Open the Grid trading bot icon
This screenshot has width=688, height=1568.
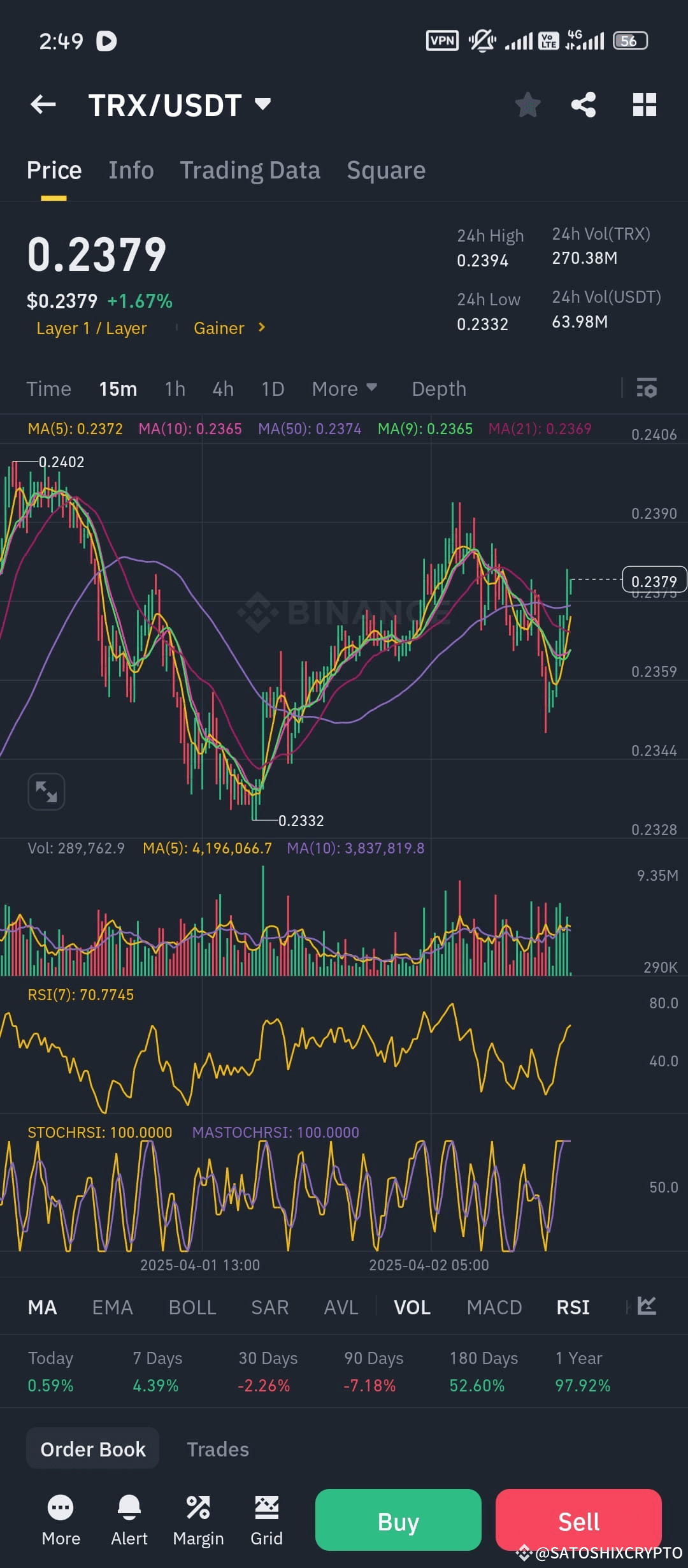pyautogui.click(x=266, y=1521)
